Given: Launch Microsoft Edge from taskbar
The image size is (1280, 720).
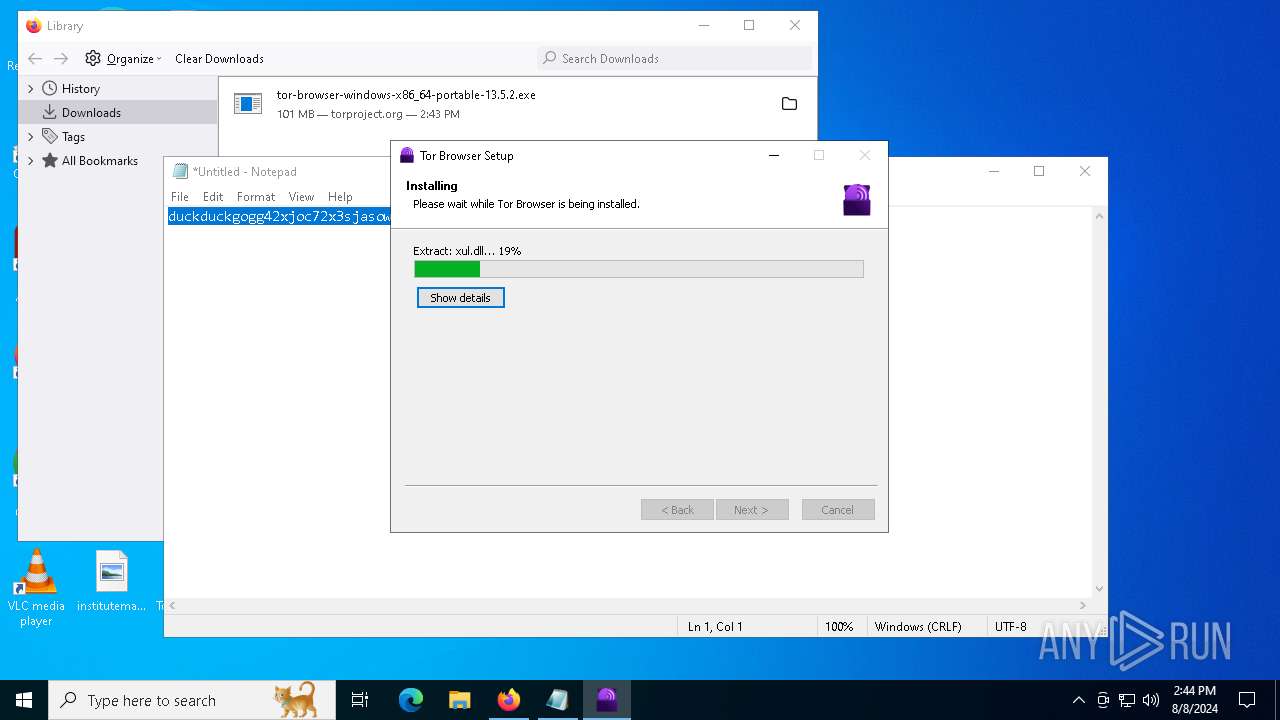Looking at the screenshot, I should click(411, 700).
